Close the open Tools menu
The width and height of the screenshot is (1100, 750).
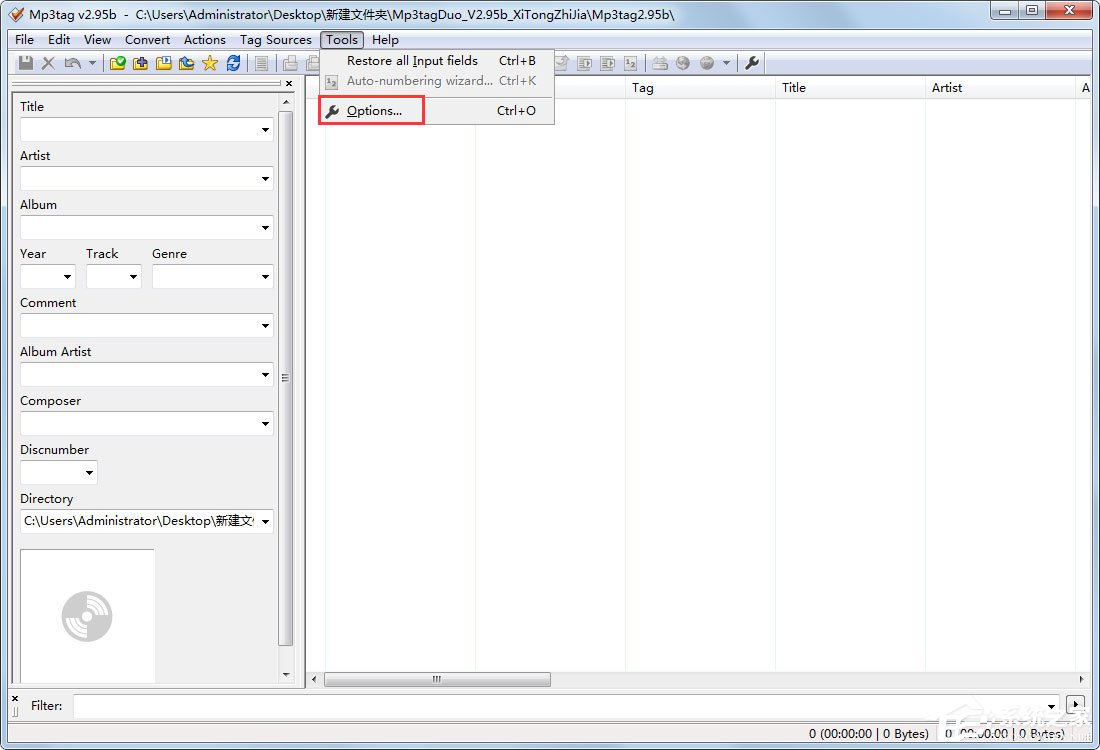342,40
